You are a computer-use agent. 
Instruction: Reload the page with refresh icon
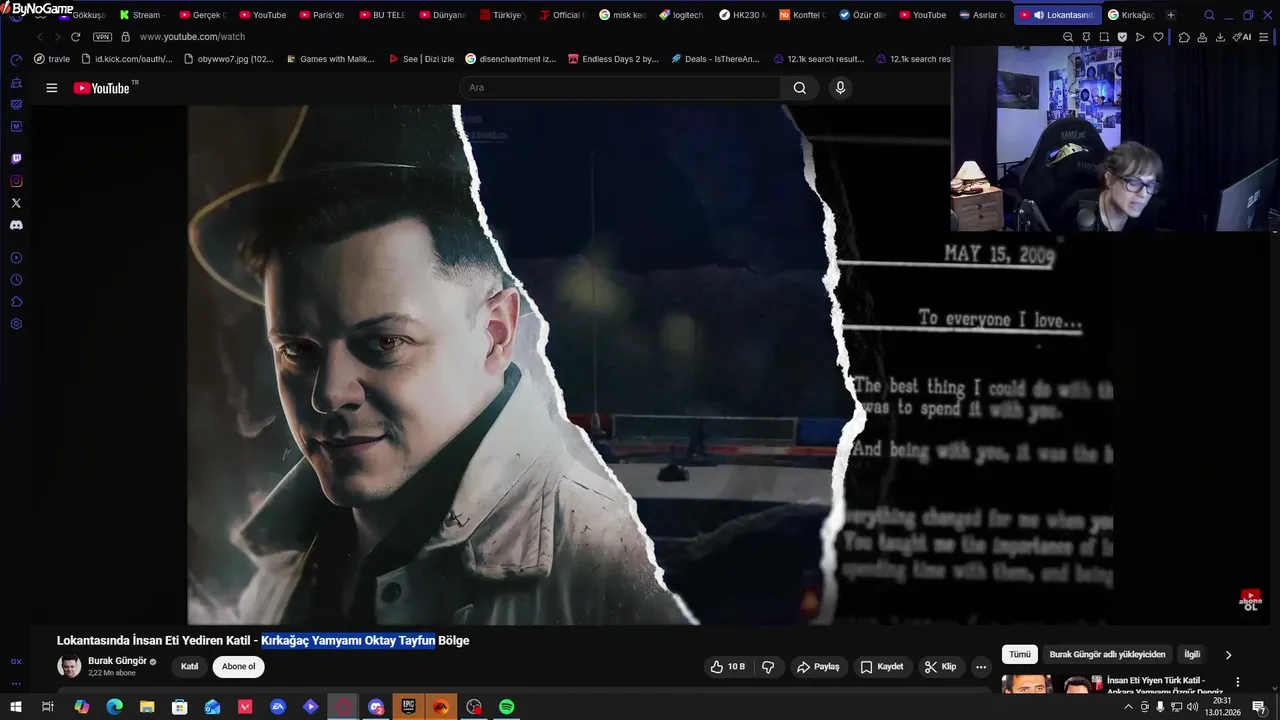click(x=75, y=37)
